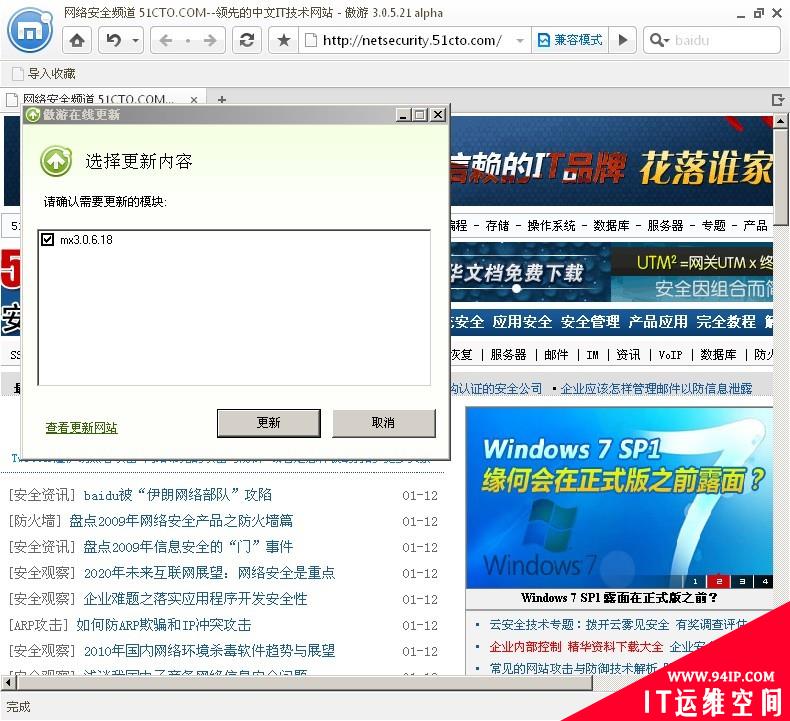Open article 盘点2009年网络安全产品之防火墙篇
The width and height of the screenshot is (790, 721).
[x=181, y=521]
